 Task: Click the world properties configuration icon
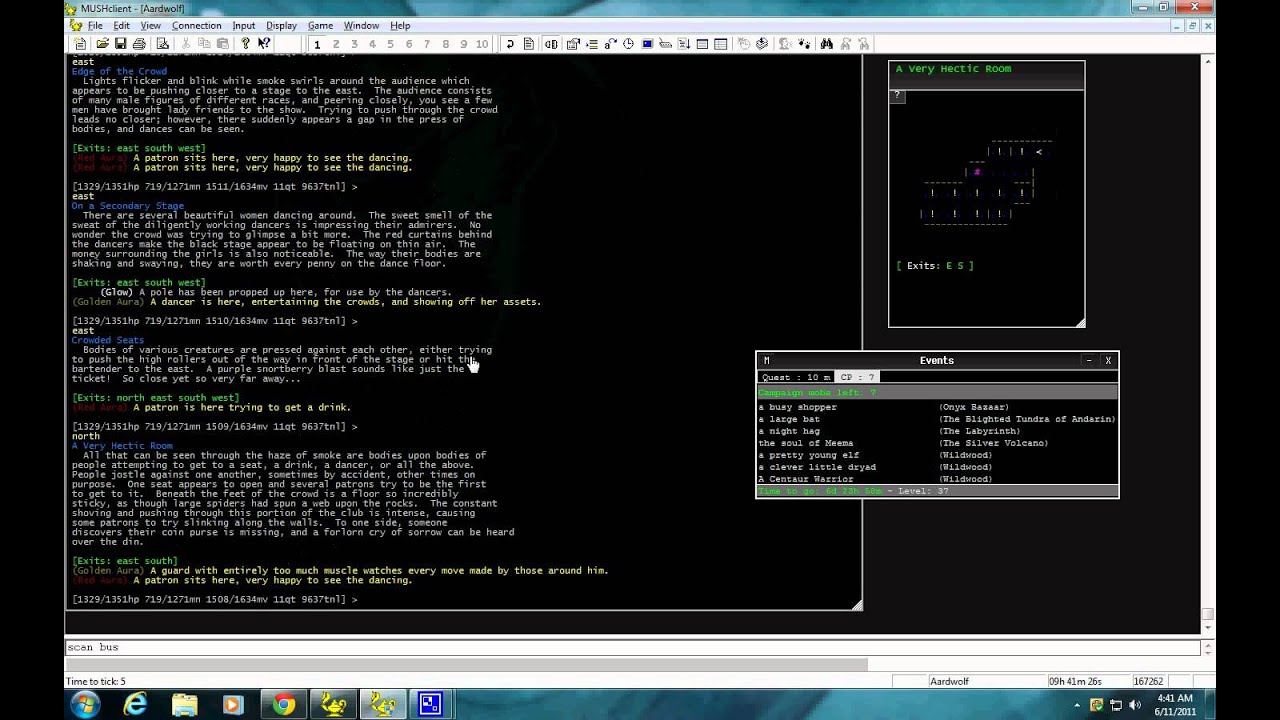coord(573,44)
